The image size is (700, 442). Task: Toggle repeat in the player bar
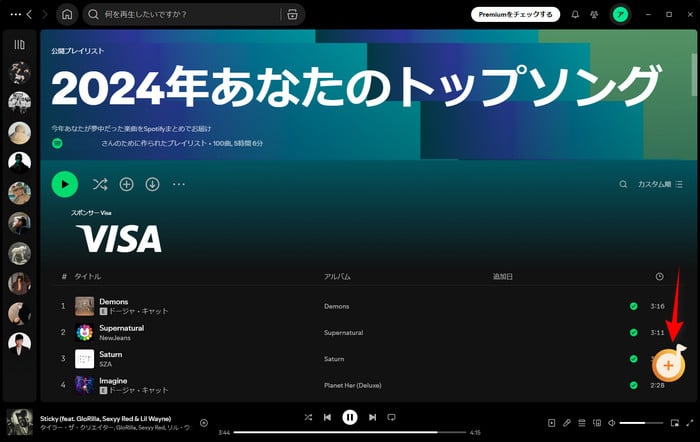click(x=392, y=417)
